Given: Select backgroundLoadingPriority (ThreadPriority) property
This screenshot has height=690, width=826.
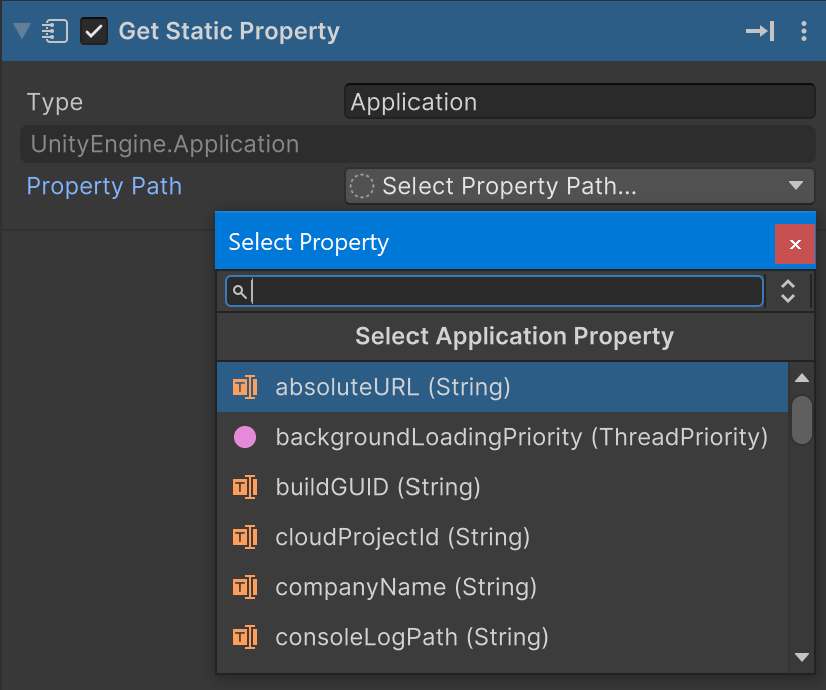Looking at the screenshot, I should (502, 437).
